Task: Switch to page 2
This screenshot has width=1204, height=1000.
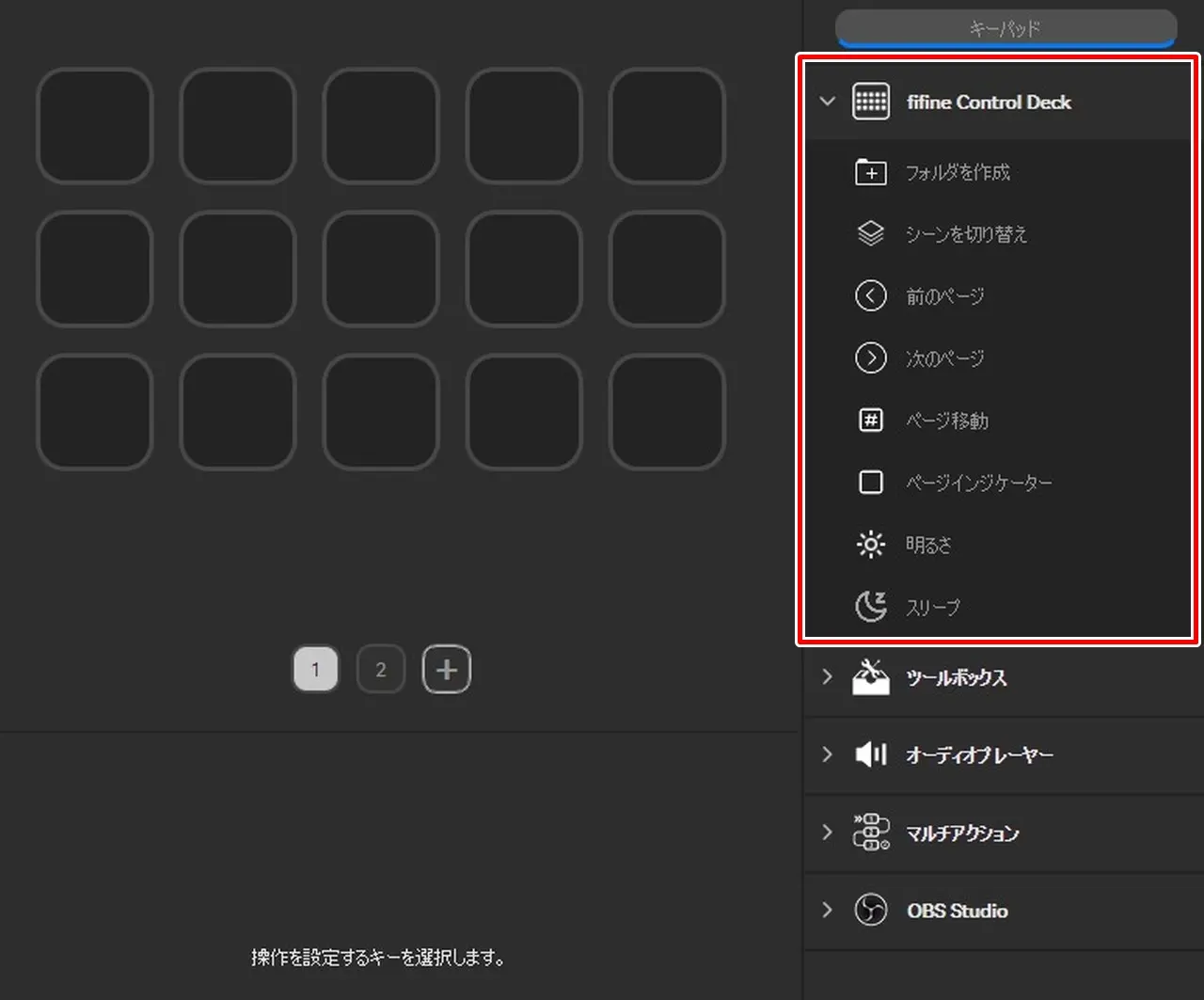Action: tap(381, 670)
